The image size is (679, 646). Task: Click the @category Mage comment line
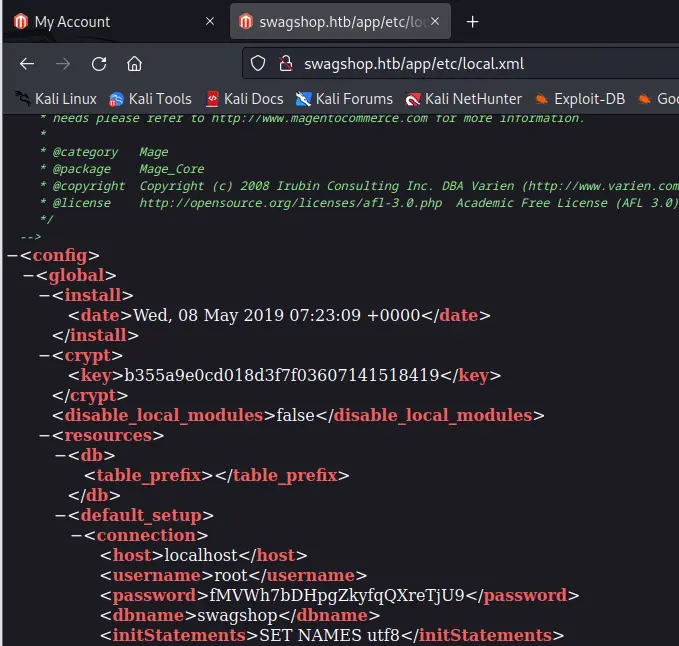(104, 152)
